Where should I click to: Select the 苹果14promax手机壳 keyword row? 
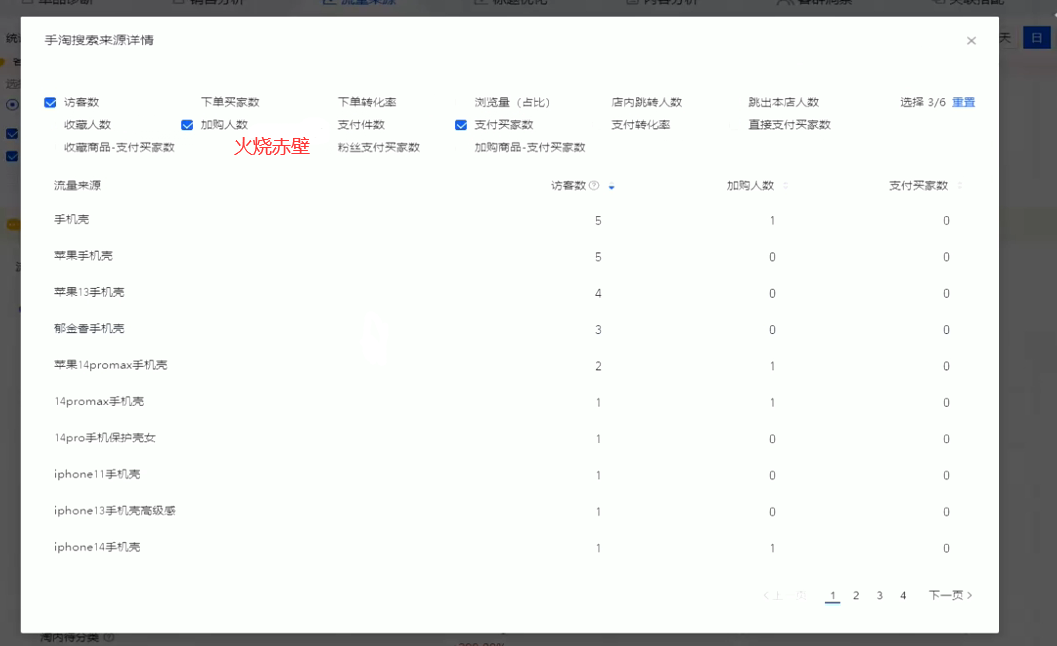coord(510,366)
